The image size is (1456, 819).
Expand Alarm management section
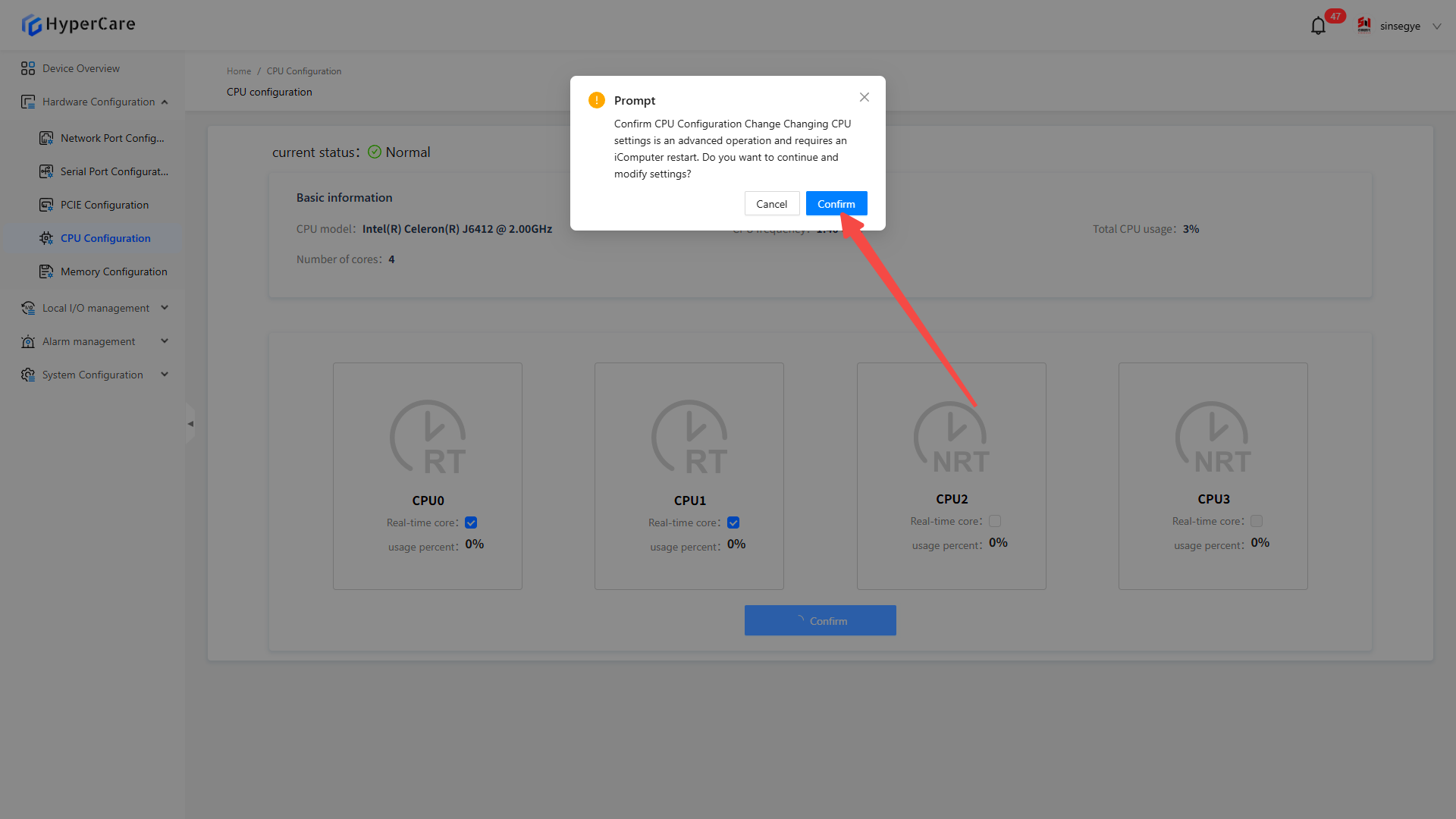click(165, 341)
